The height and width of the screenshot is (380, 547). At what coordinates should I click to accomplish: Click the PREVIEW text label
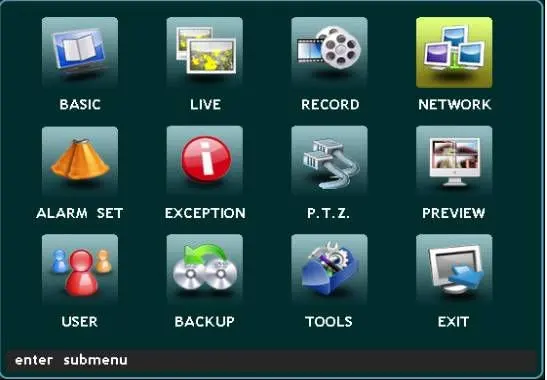click(x=454, y=213)
